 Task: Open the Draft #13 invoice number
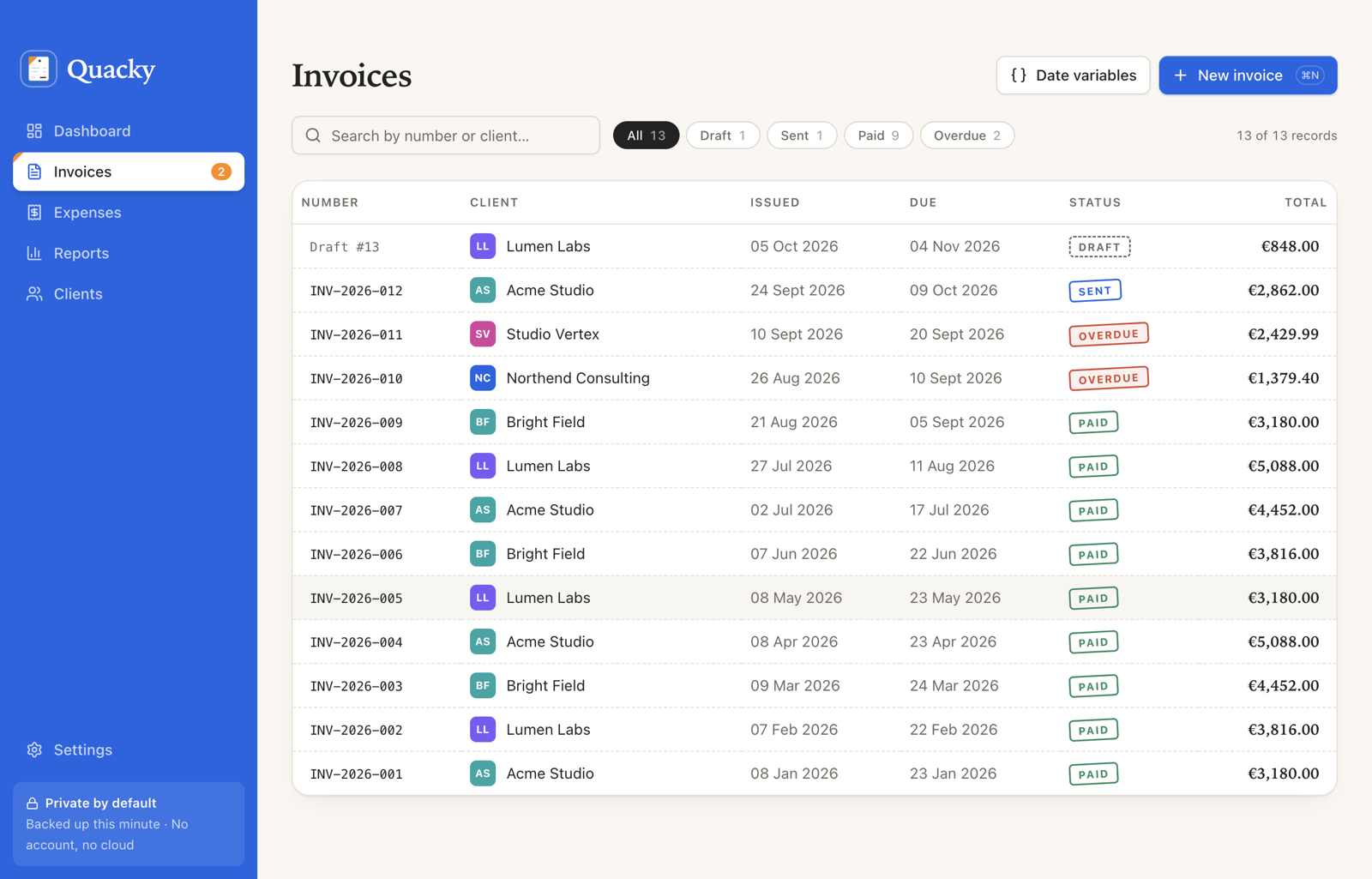[344, 247]
